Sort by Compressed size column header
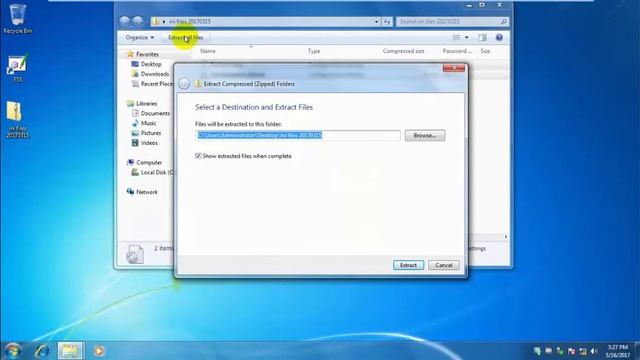The image size is (640, 360). (x=404, y=51)
